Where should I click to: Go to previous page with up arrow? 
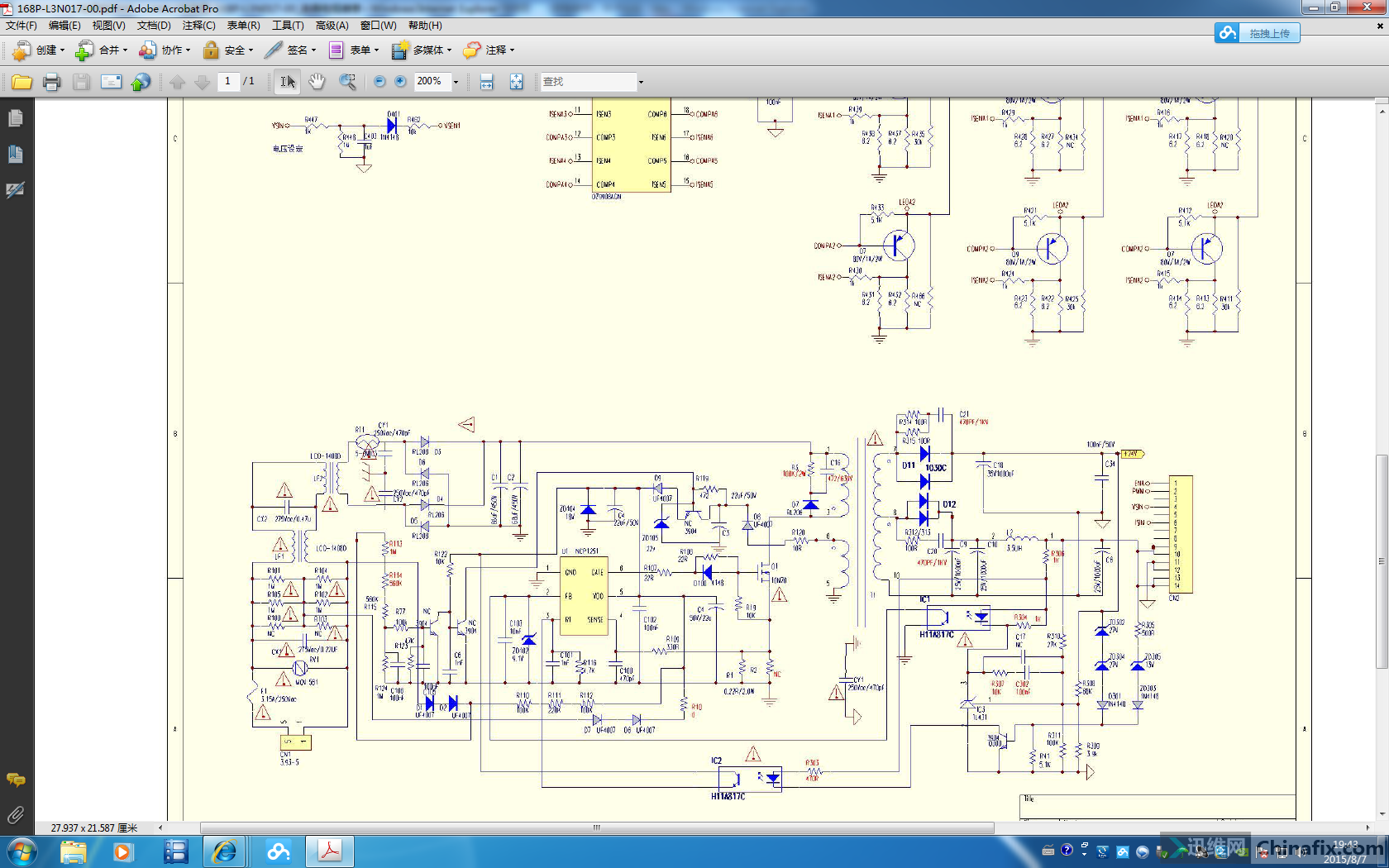pos(178,82)
